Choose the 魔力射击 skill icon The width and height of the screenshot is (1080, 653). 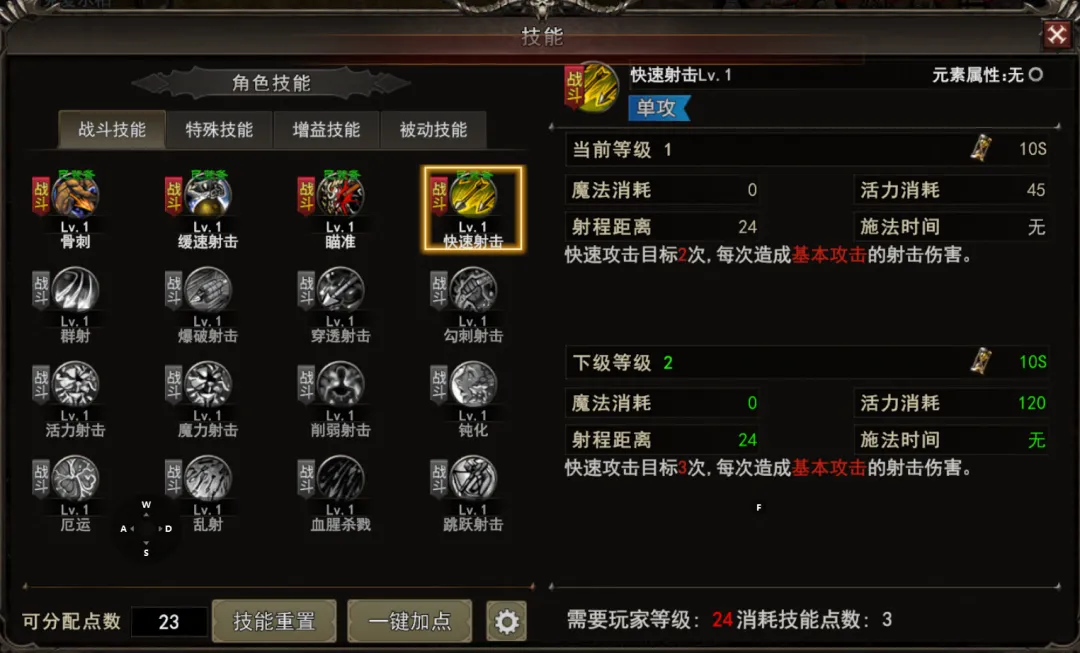(208, 384)
